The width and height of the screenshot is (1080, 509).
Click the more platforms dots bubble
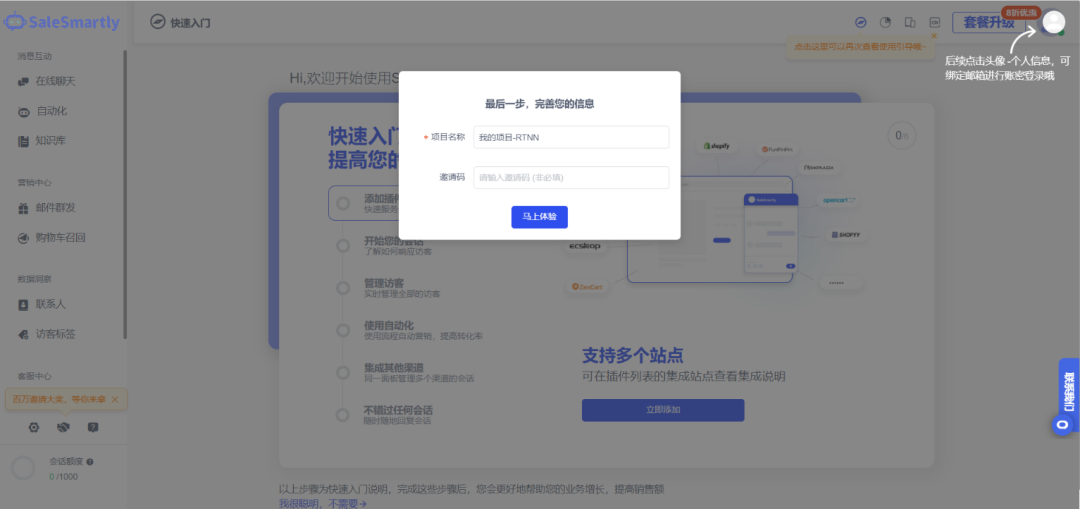click(840, 282)
